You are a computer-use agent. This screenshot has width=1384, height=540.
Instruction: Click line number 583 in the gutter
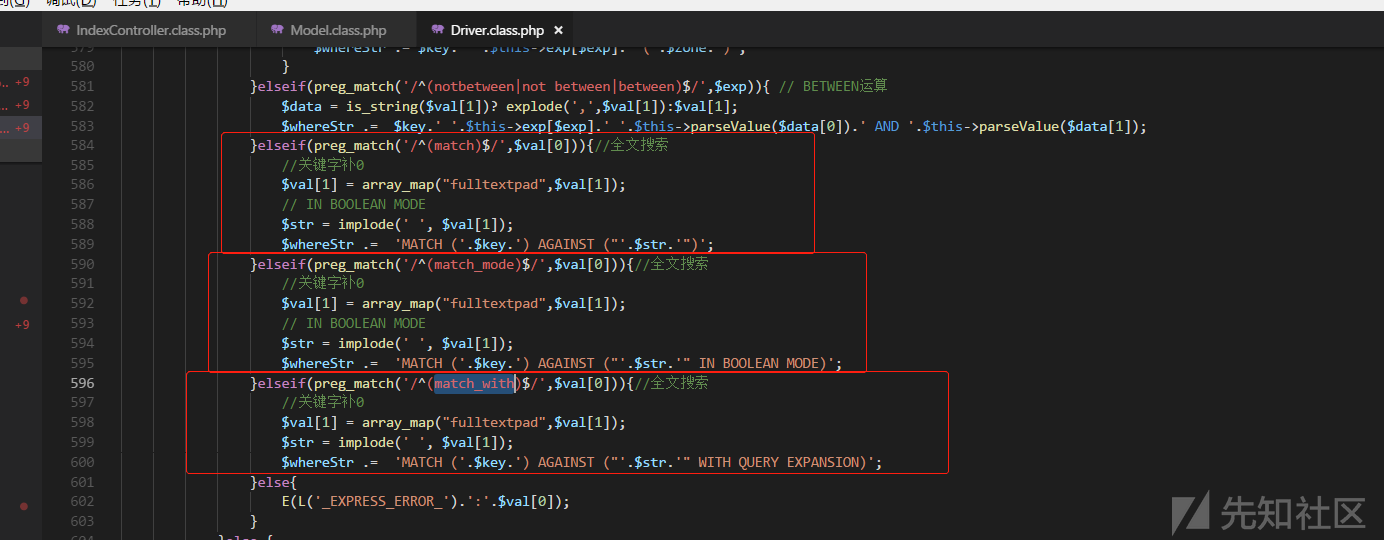click(82, 126)
